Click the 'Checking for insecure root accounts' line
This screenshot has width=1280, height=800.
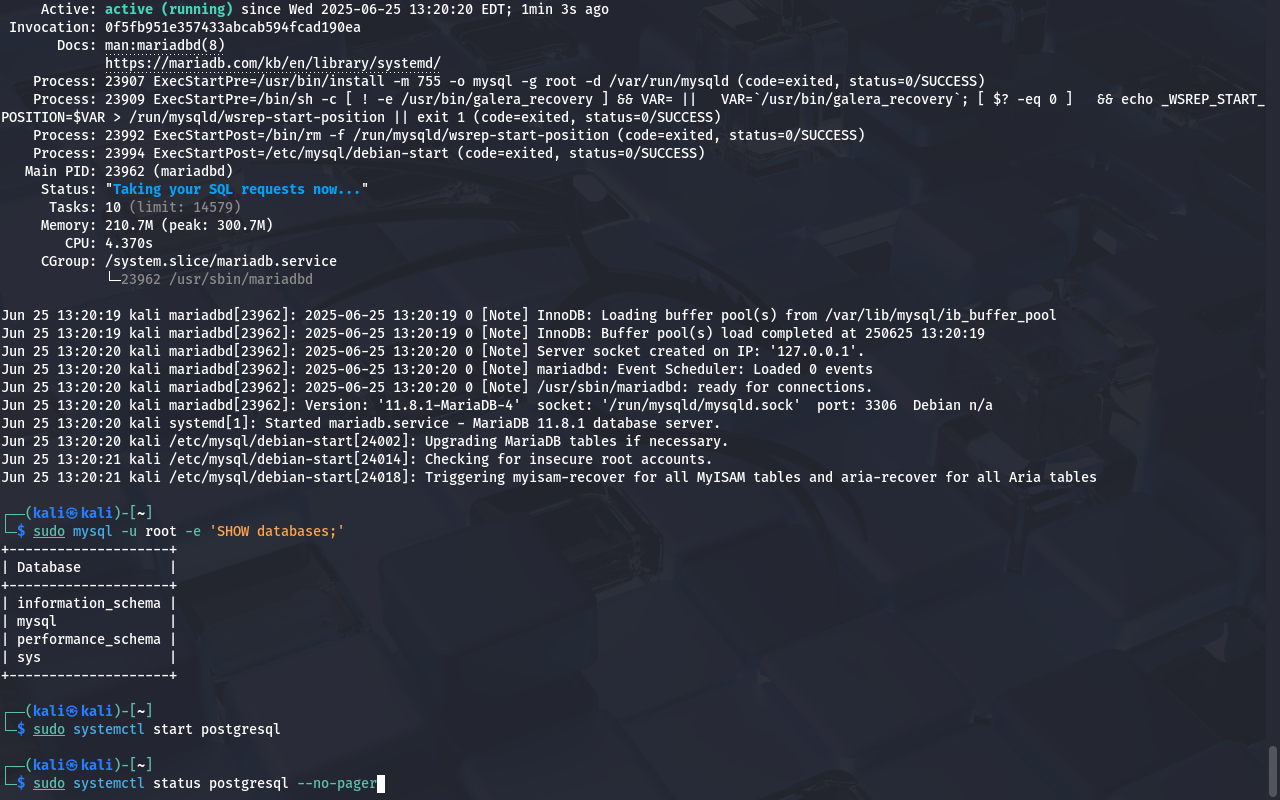357,459
